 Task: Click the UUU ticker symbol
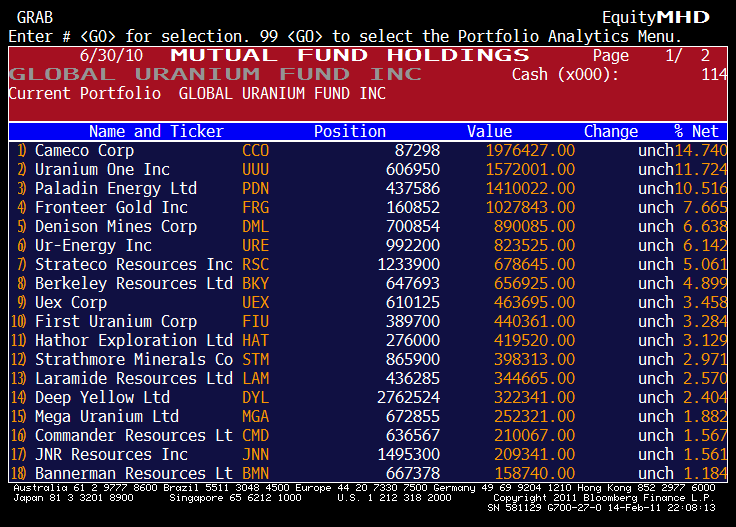pyautogui.click(x=255, y=169)
